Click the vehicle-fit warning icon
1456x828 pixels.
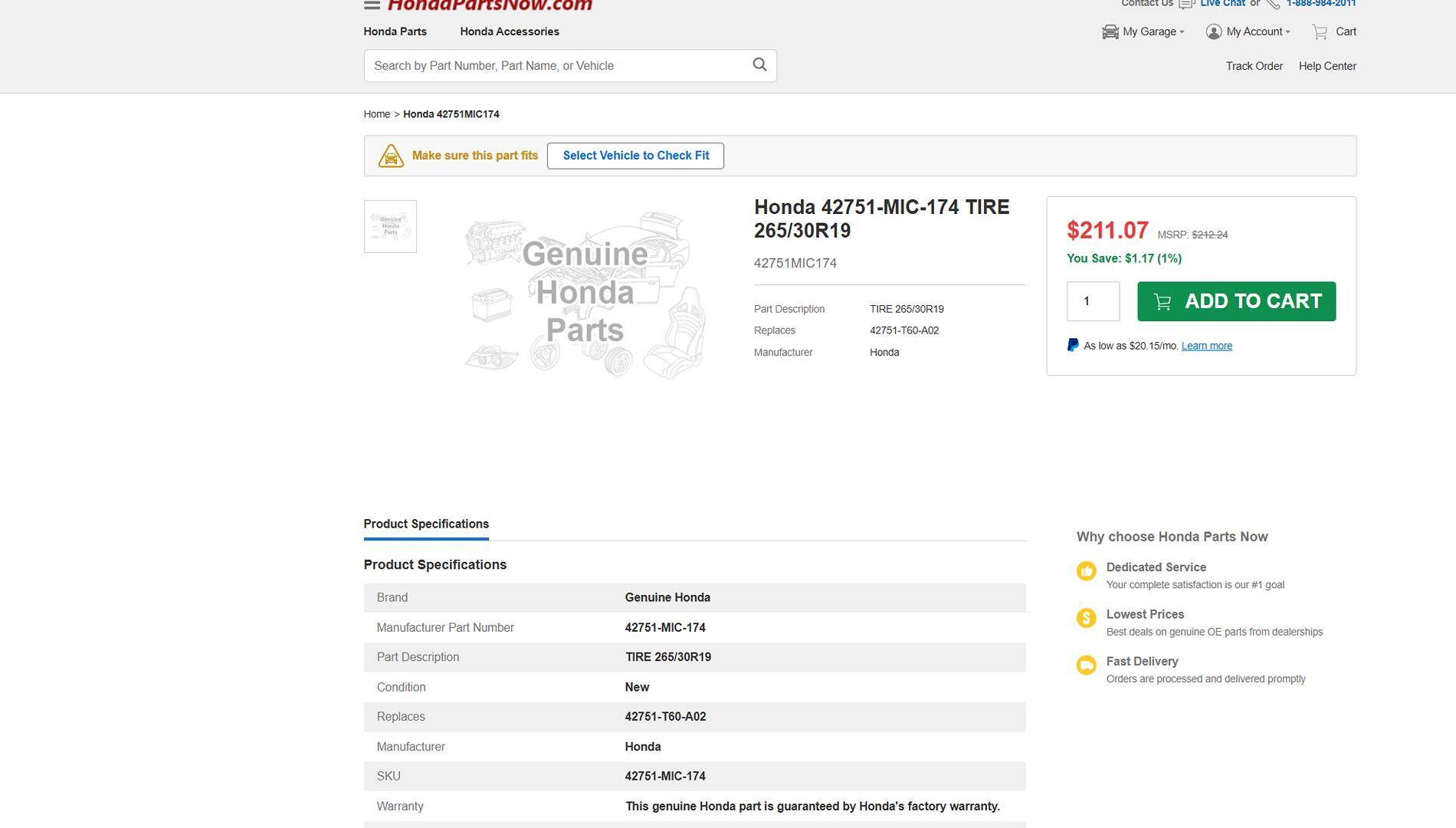pyautogui.click(x=391, y=156)
